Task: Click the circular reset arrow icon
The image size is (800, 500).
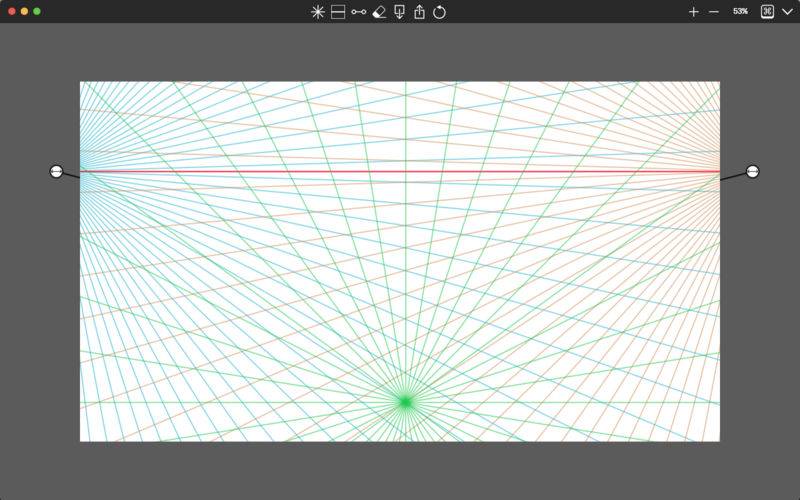Action: pos(439,12)
